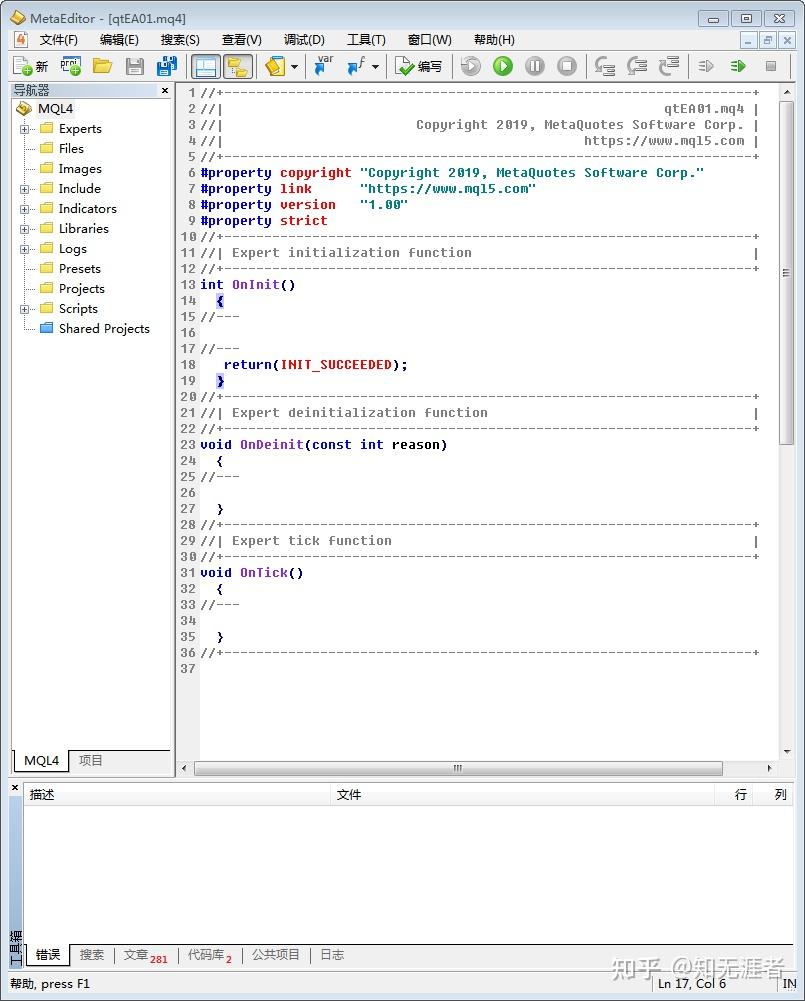This screenshot has width=805, height=1001.
Task: Open the 帮助(H) menu
Action: point(494,40)
